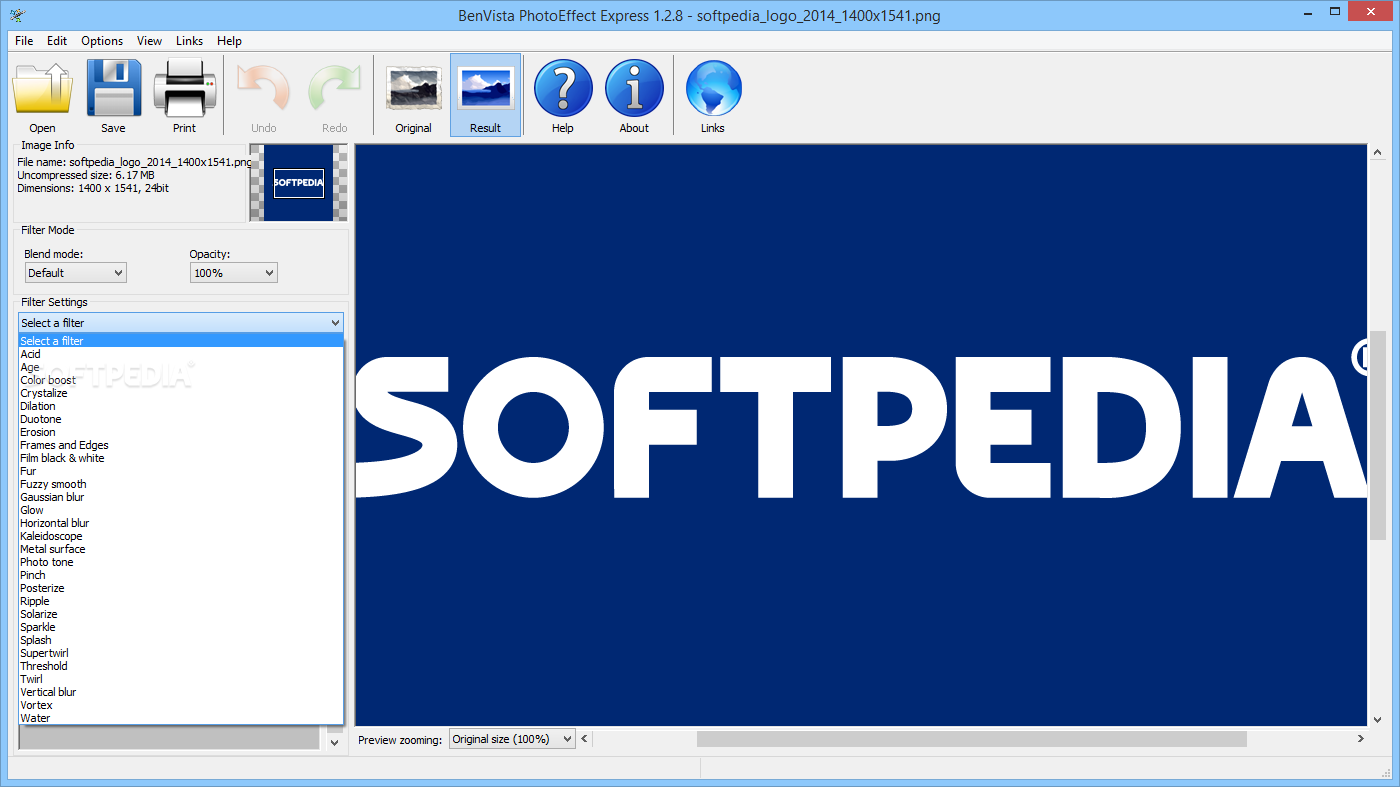
Task: Apply the Gaussian blur filter
Action: click(181, 497)
